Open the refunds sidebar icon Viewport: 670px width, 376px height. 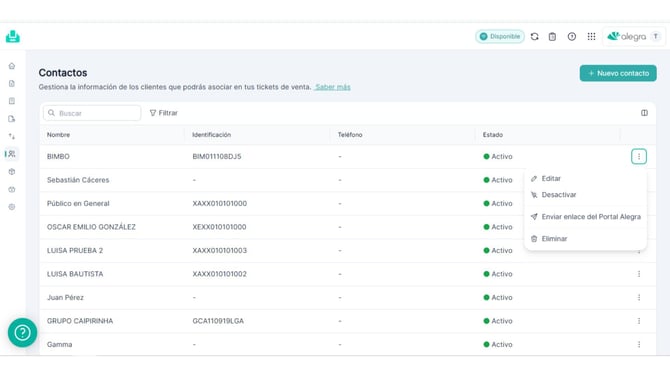point(12,119)
